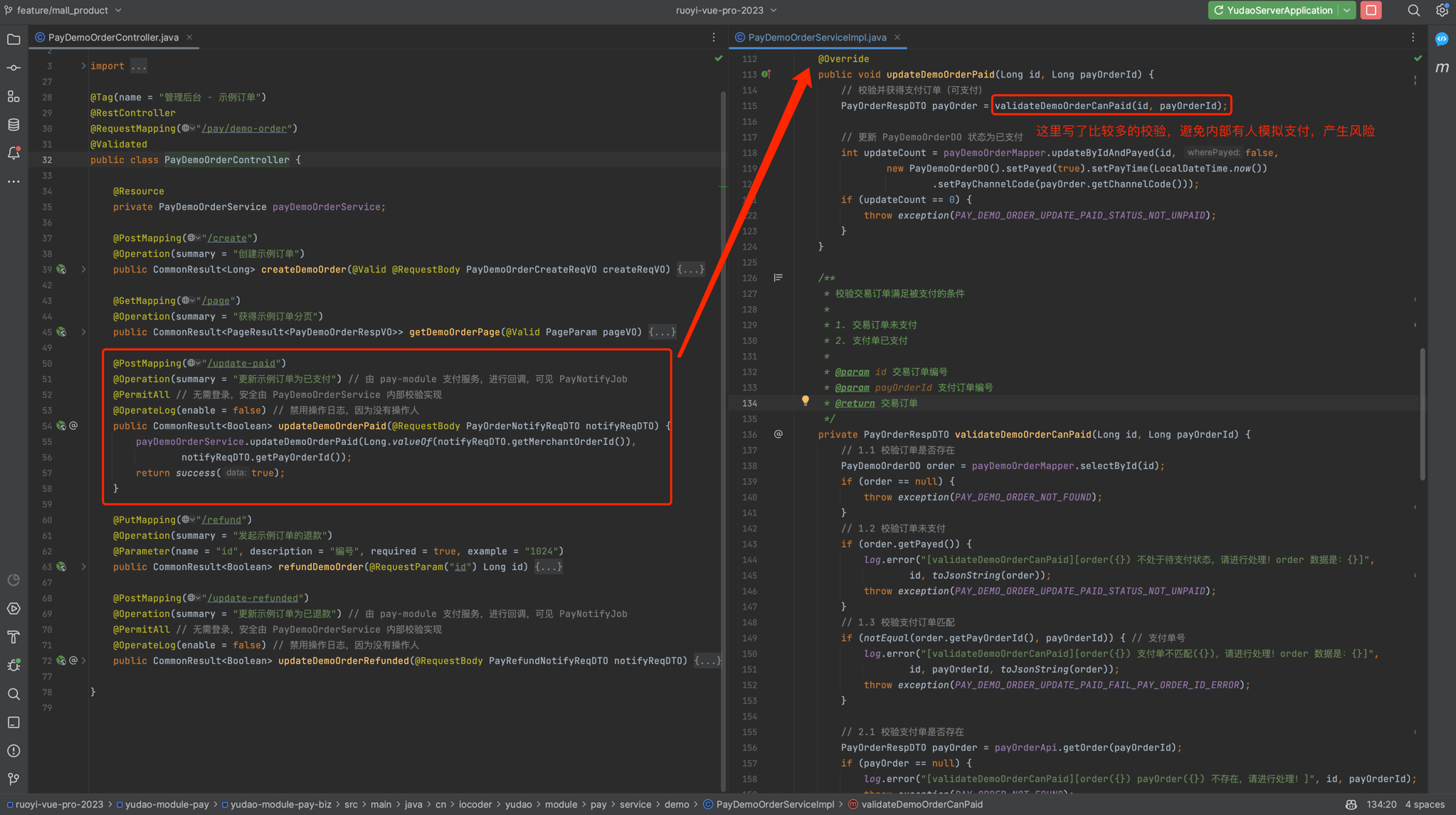Open the Commit tool window
1456x815 pixels.
pyautogui.click(x=14, y=68)
